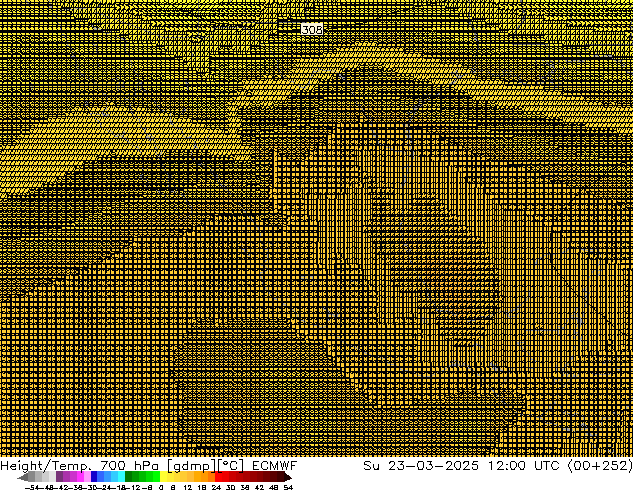Click the "12:00 UTC" time text

tap(524, 465)
